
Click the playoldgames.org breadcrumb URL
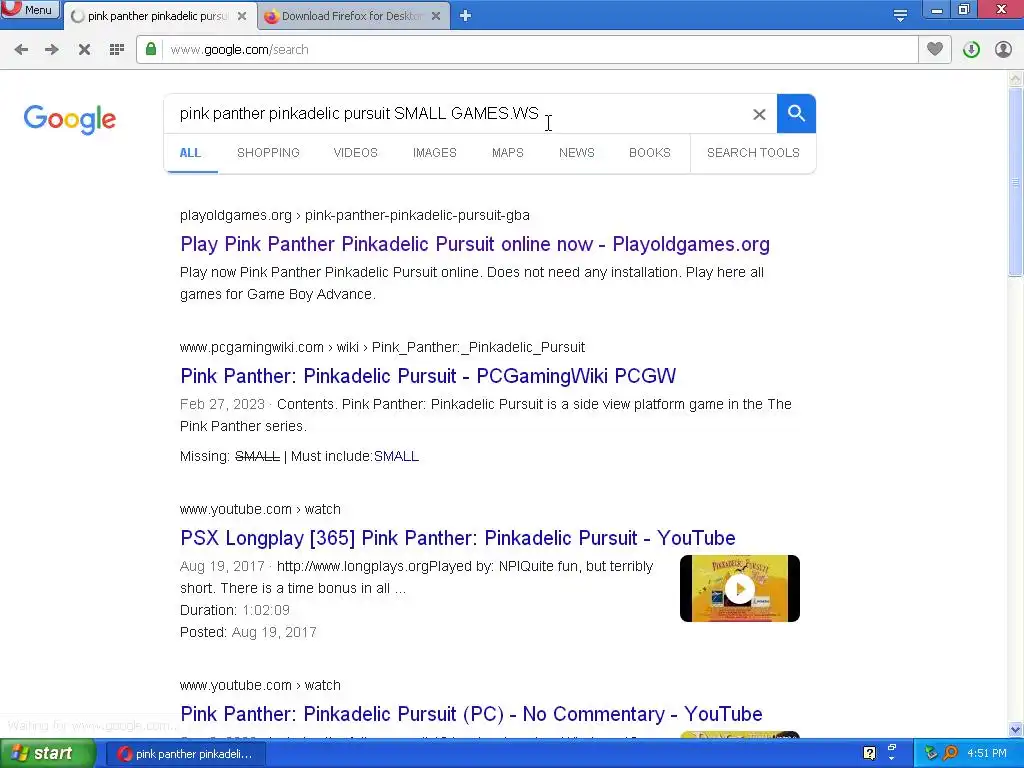pos(355,216)
